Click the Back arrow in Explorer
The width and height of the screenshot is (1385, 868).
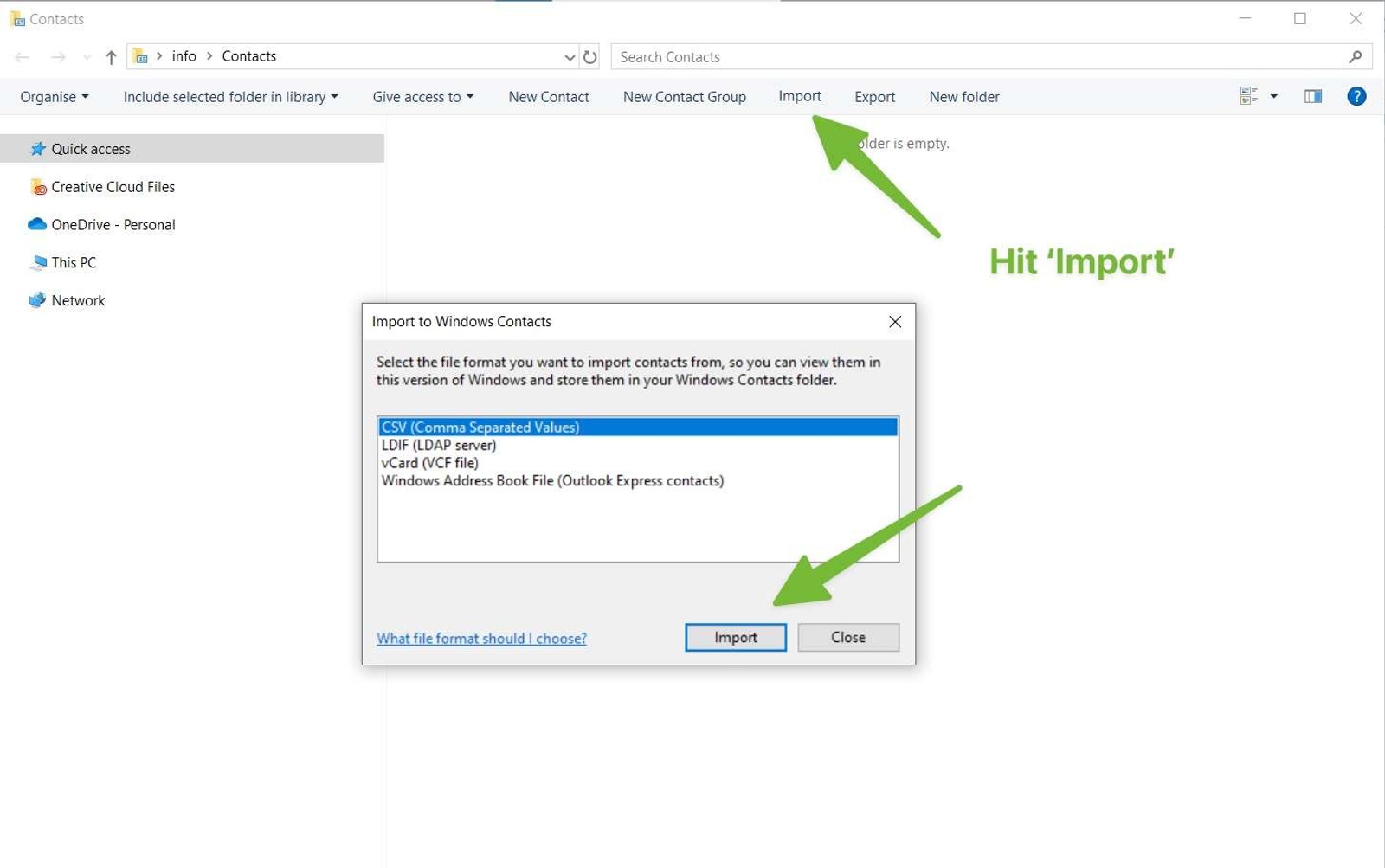click(x=23, y=57)
